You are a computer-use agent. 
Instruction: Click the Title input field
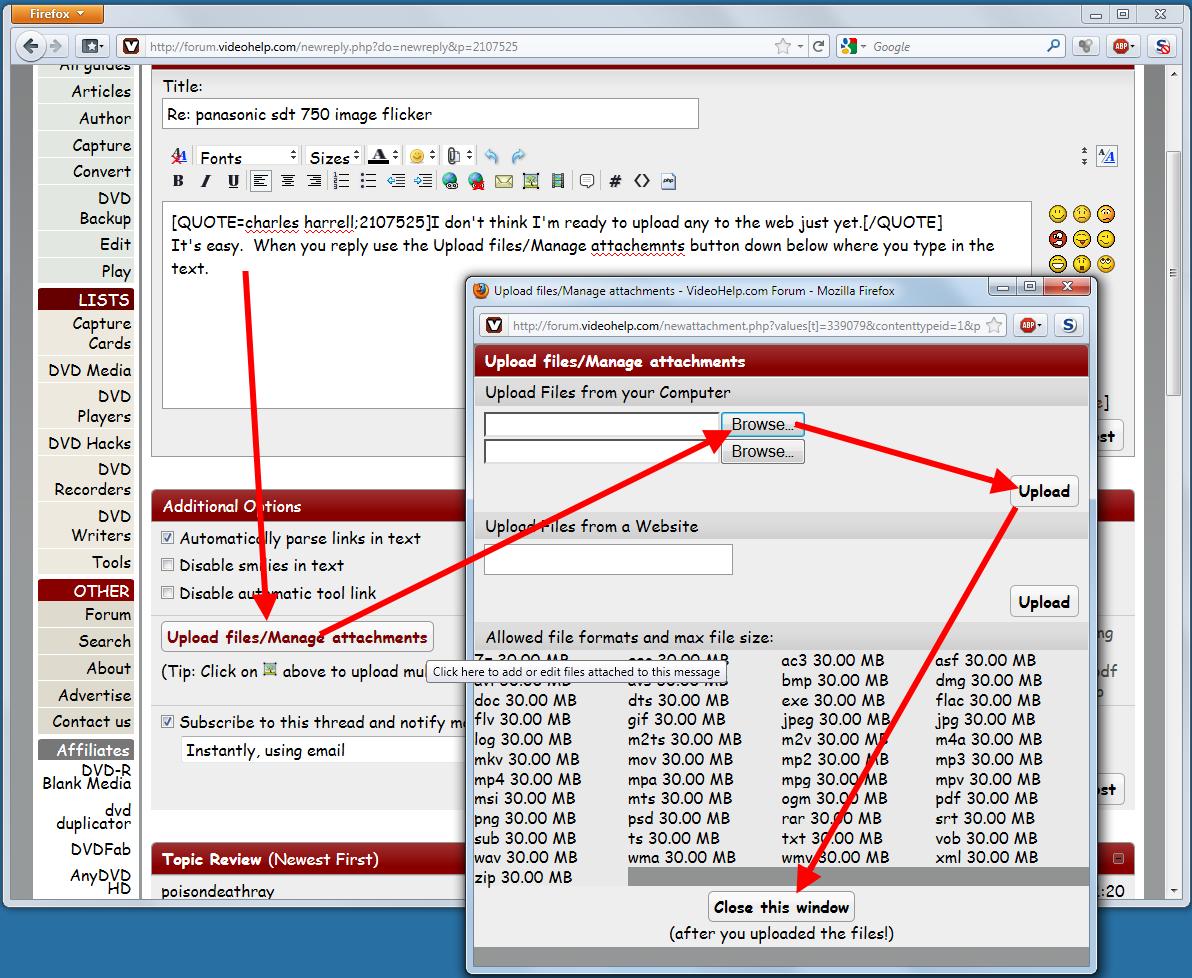click(x=430, y=114)
